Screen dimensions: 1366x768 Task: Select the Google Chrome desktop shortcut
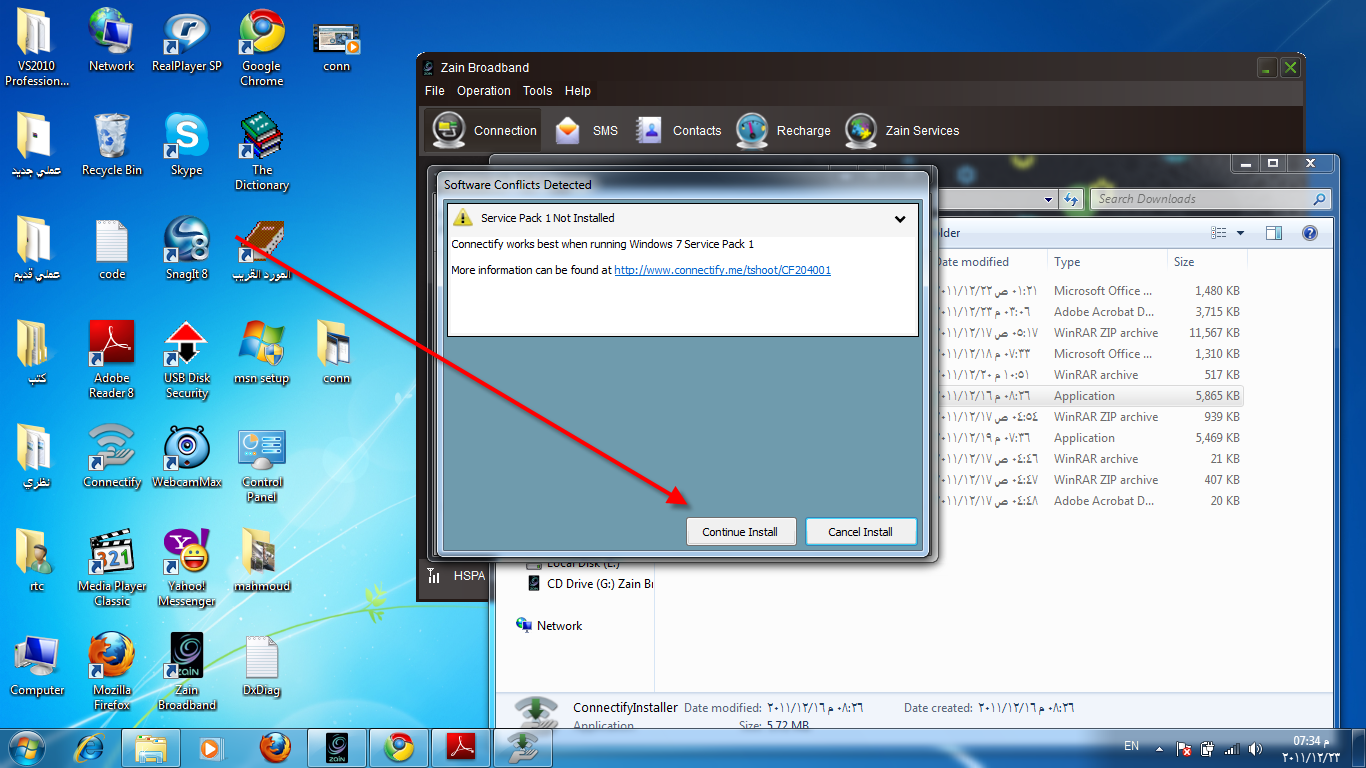click(261, 47)
